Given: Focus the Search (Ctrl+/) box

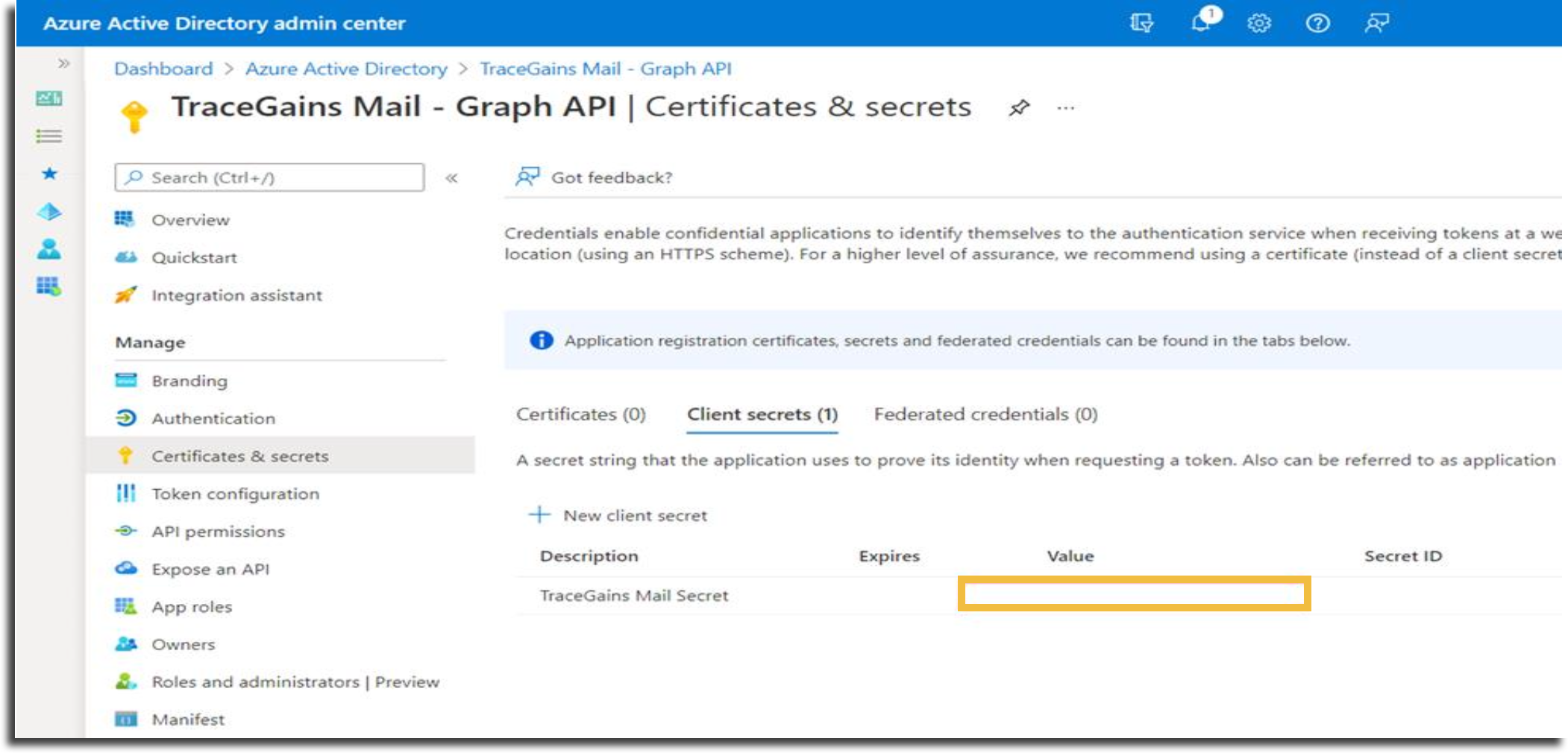Looking at the screenshot, I should coord(270,177).
